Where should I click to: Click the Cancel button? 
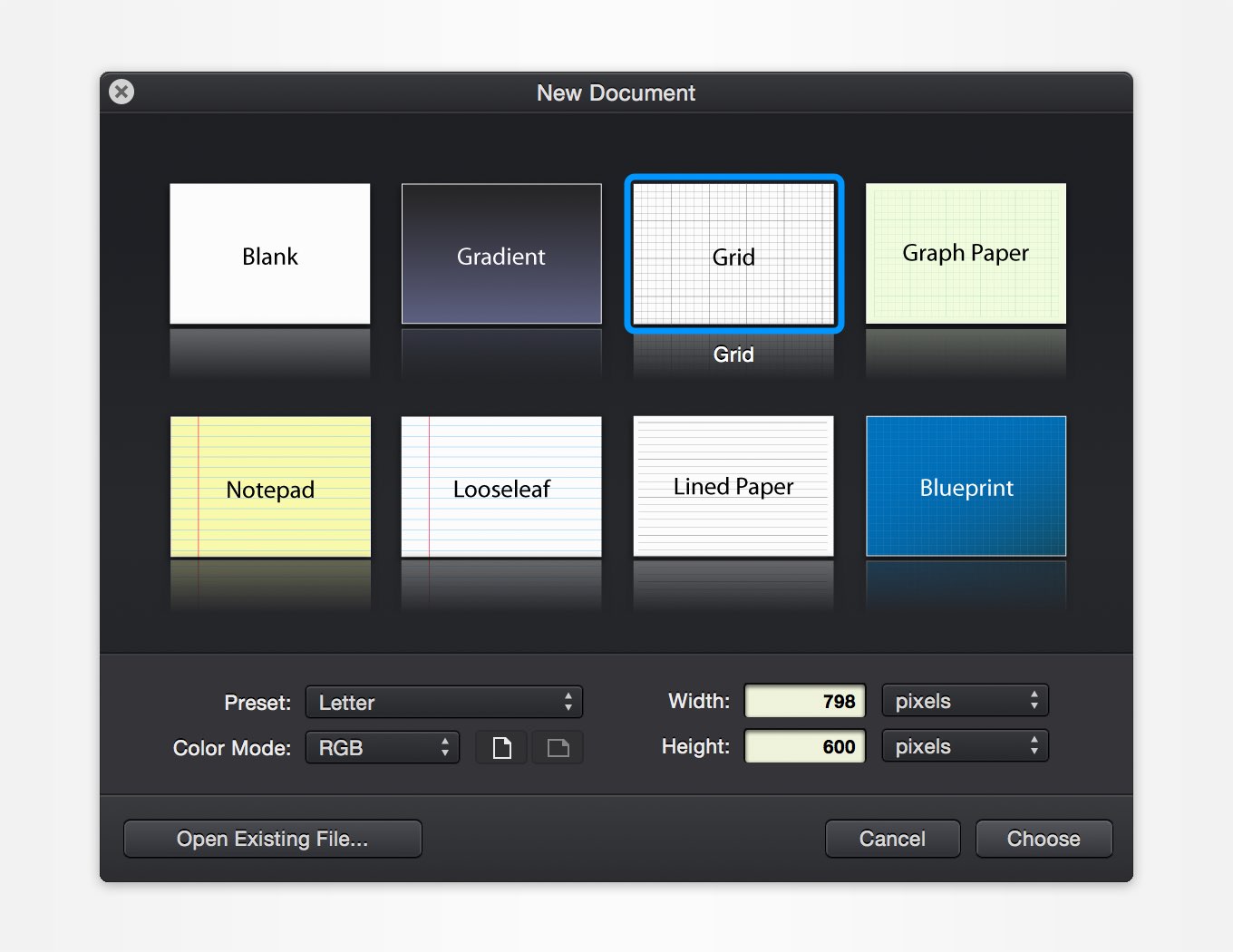tap(892, 839)
